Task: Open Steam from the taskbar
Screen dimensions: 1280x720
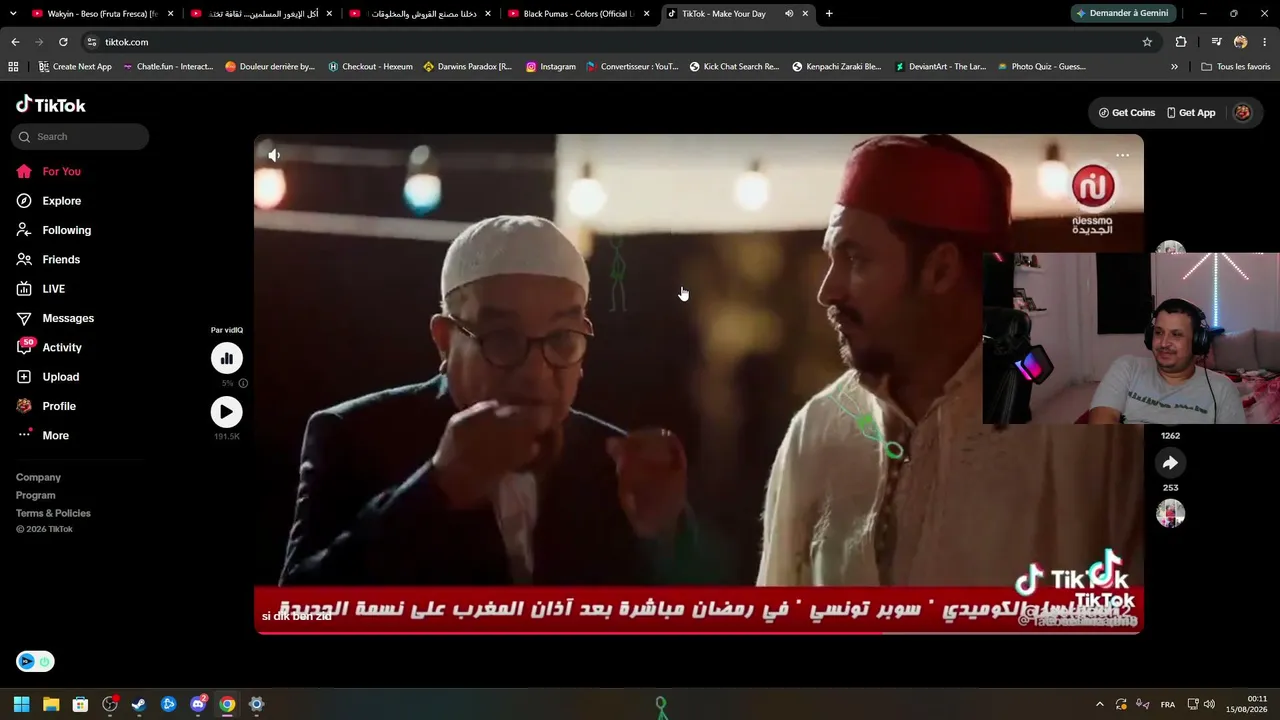Action: [139, 704]
